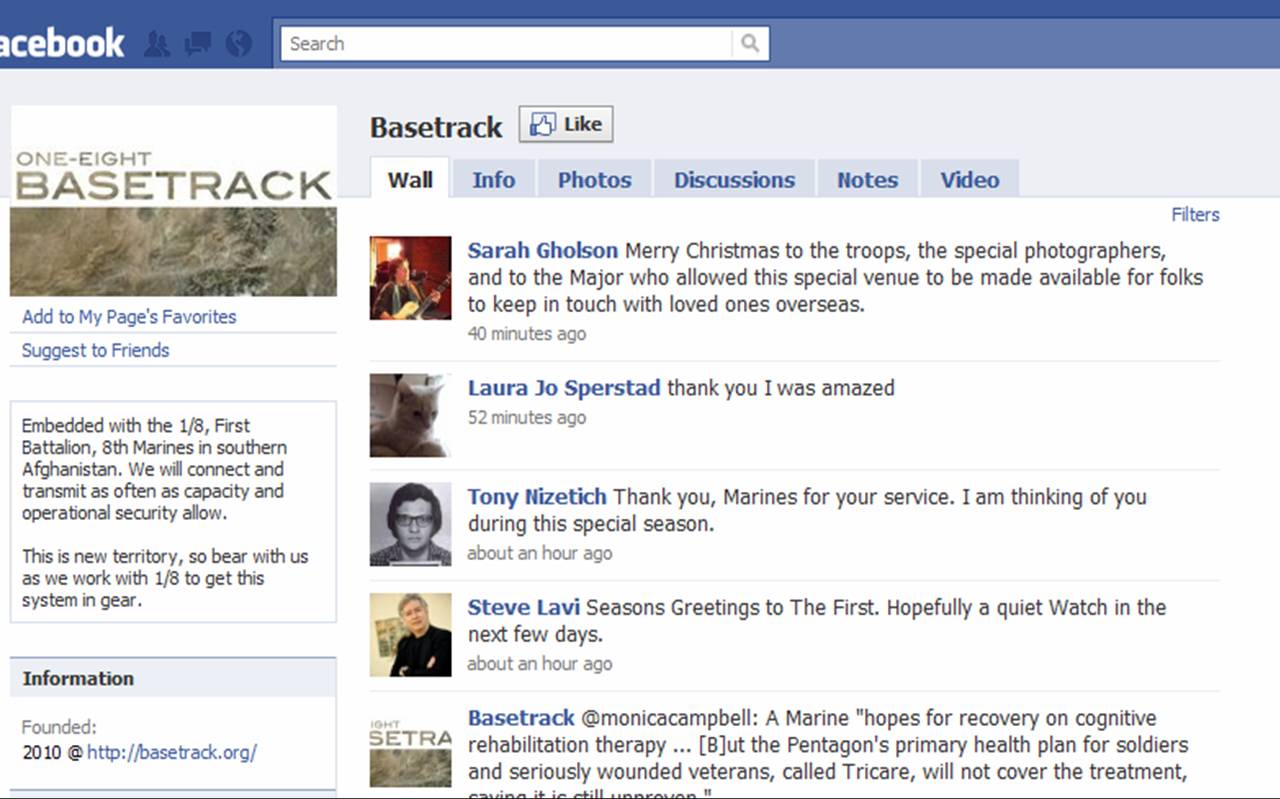Open the Video tab
The height and width of the screenshot is (799, 1280).
[x=969, y=180]
